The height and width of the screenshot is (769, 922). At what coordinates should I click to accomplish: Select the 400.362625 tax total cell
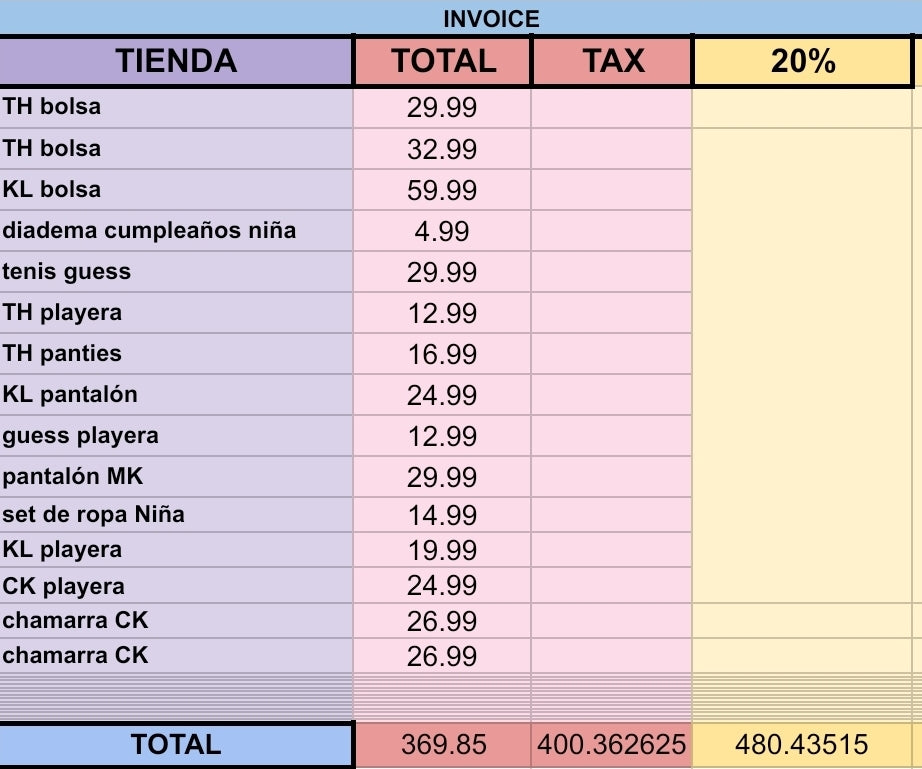coord(612,745)
